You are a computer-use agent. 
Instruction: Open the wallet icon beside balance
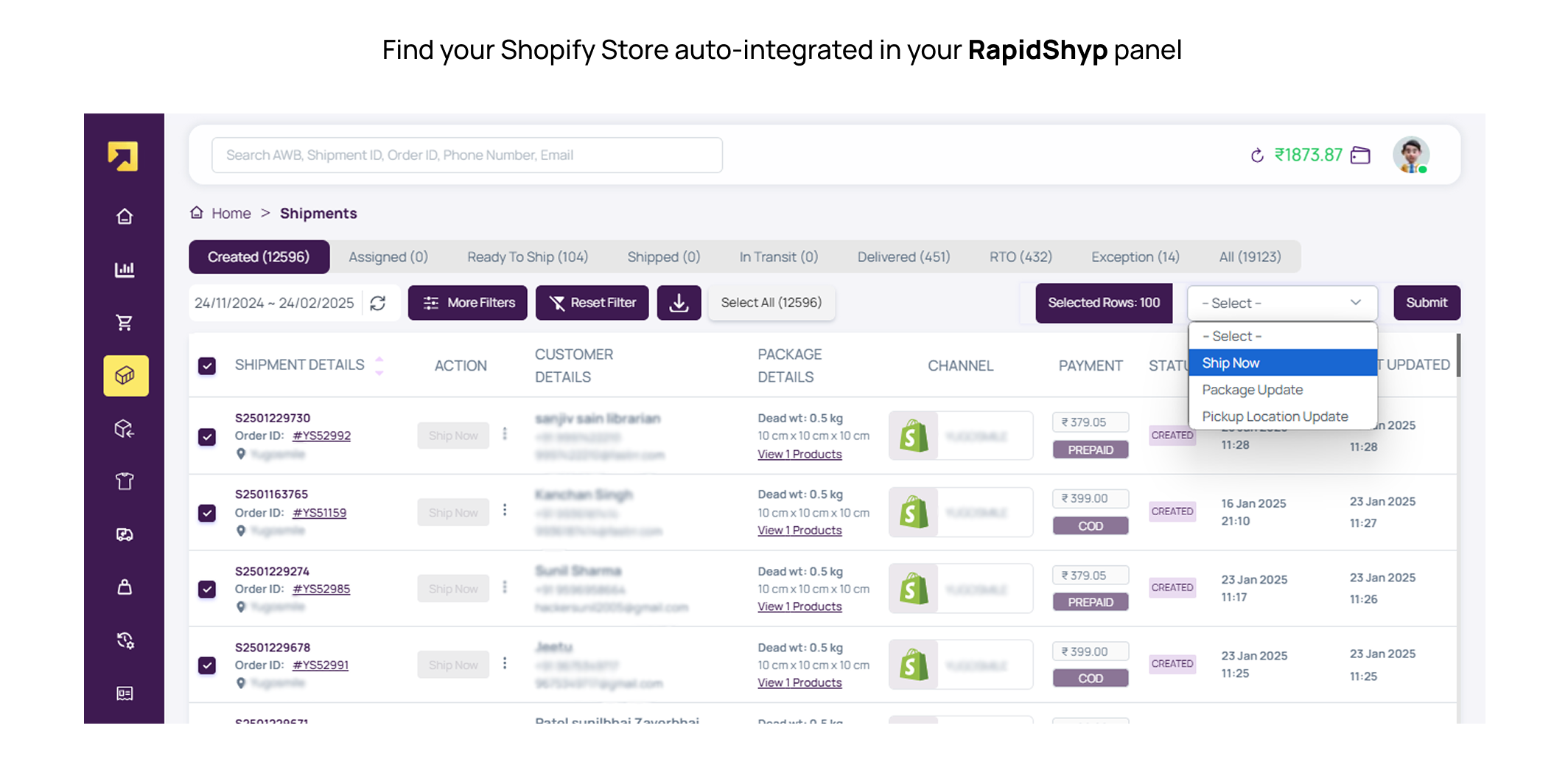click(1360, 155)
